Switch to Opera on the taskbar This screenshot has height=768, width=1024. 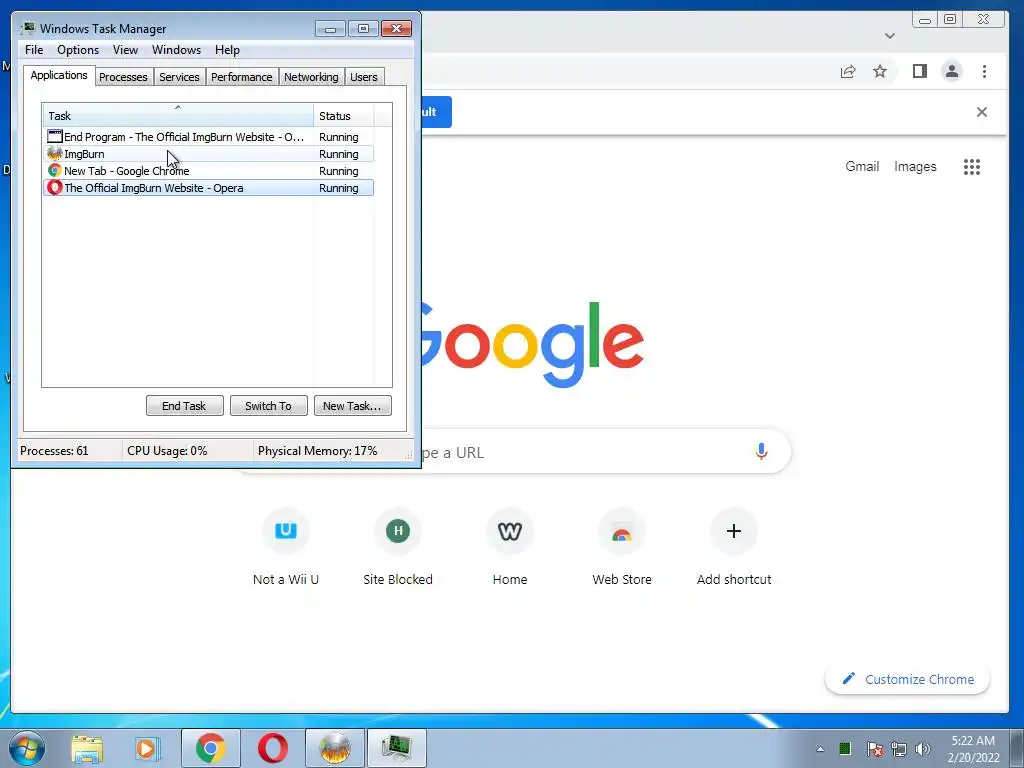point(272,748)
